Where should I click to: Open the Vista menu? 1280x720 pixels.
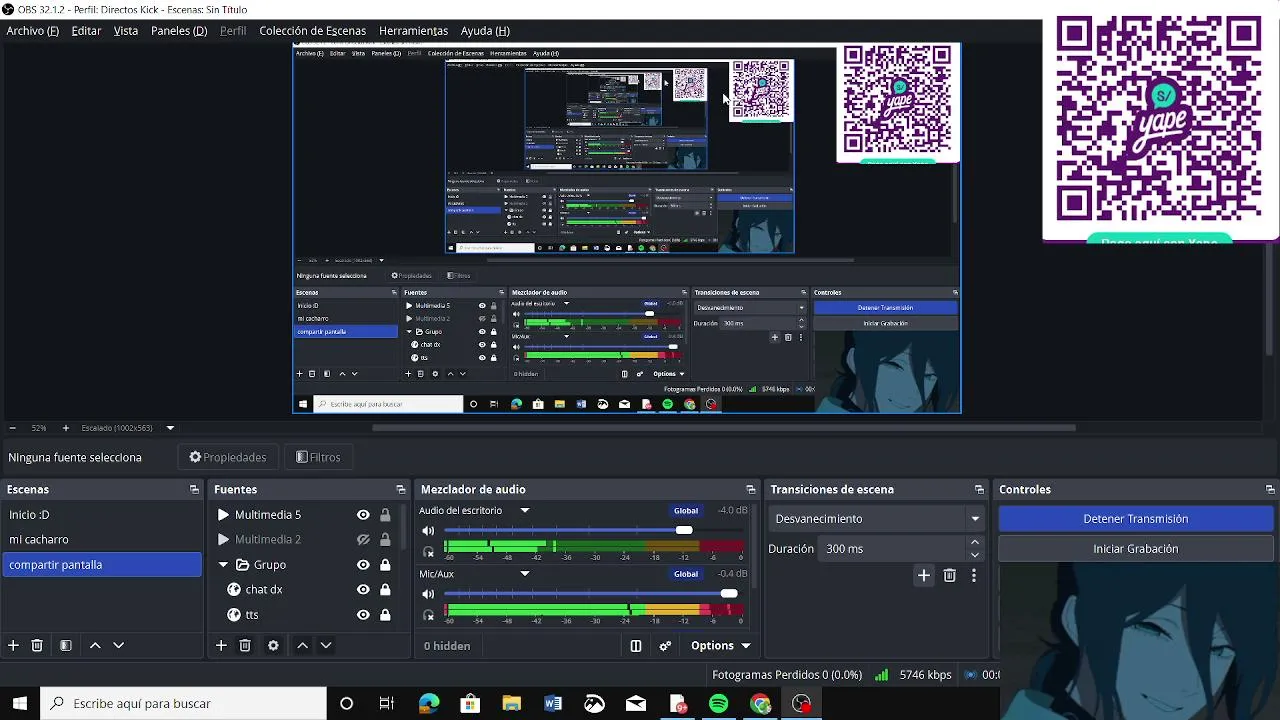(x=126, y=31)
